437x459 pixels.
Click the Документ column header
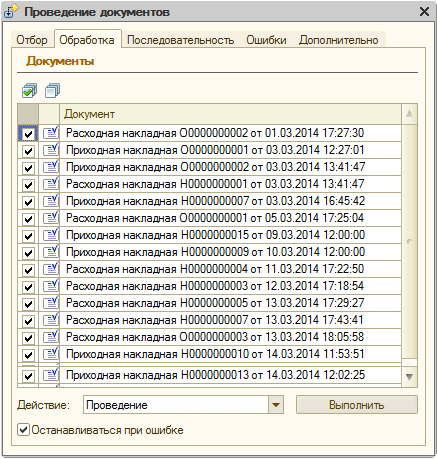click(230, 114)
